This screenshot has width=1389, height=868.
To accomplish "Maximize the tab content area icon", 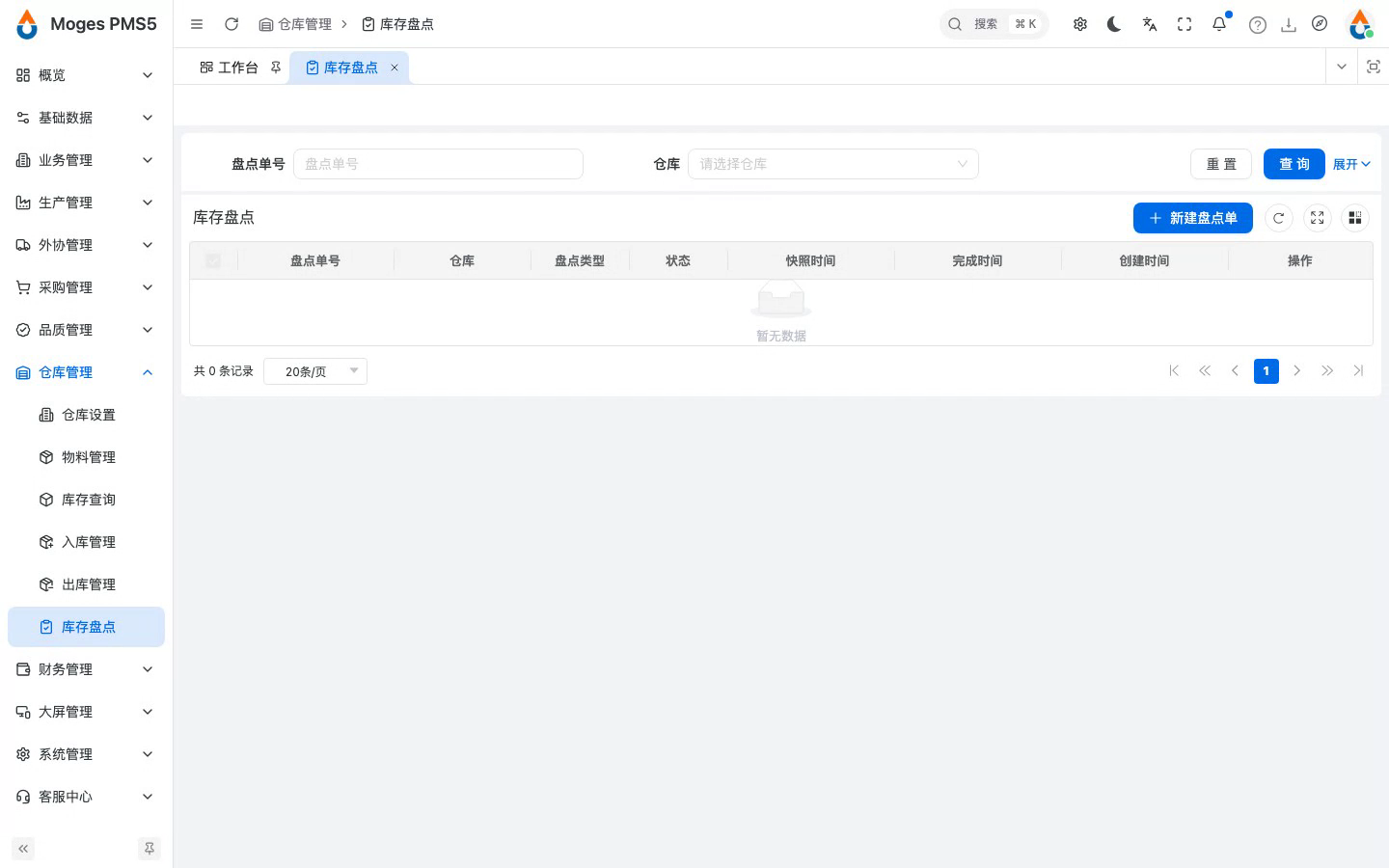I will click(1374, 67).
